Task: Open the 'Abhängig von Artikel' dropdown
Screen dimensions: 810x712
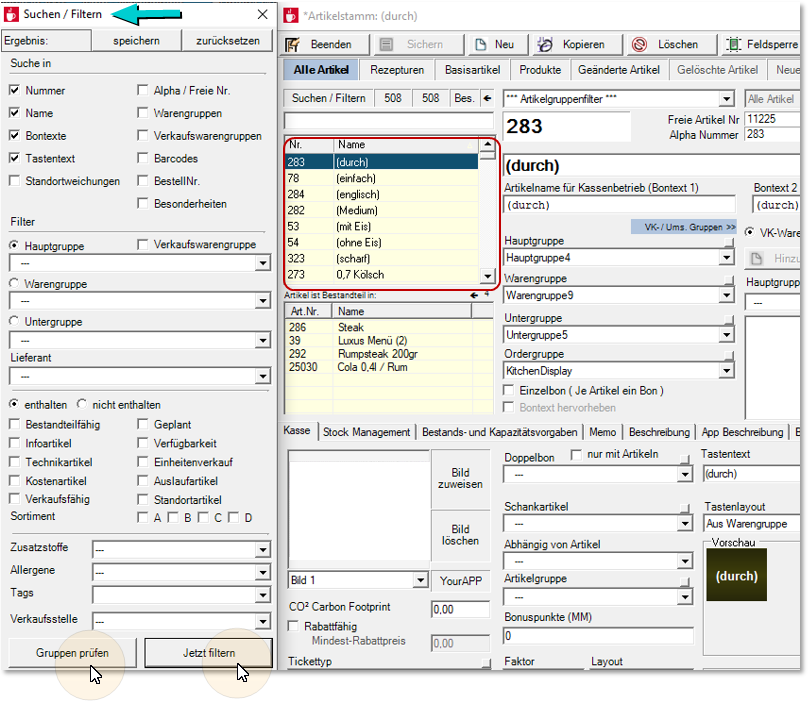Action: pyautogui.click(x=685, y=561)
